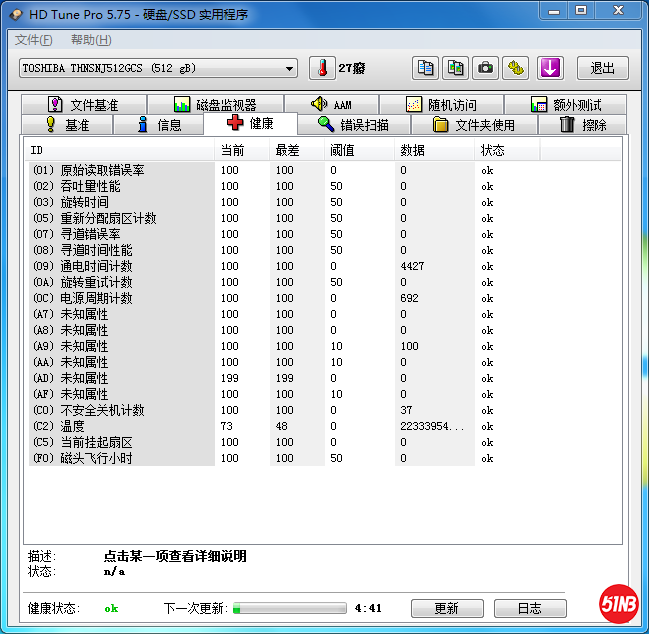This screenshot has width=649, height=634.
Task: Open the 帮助(H) menu
Action: tap(91, 40)
